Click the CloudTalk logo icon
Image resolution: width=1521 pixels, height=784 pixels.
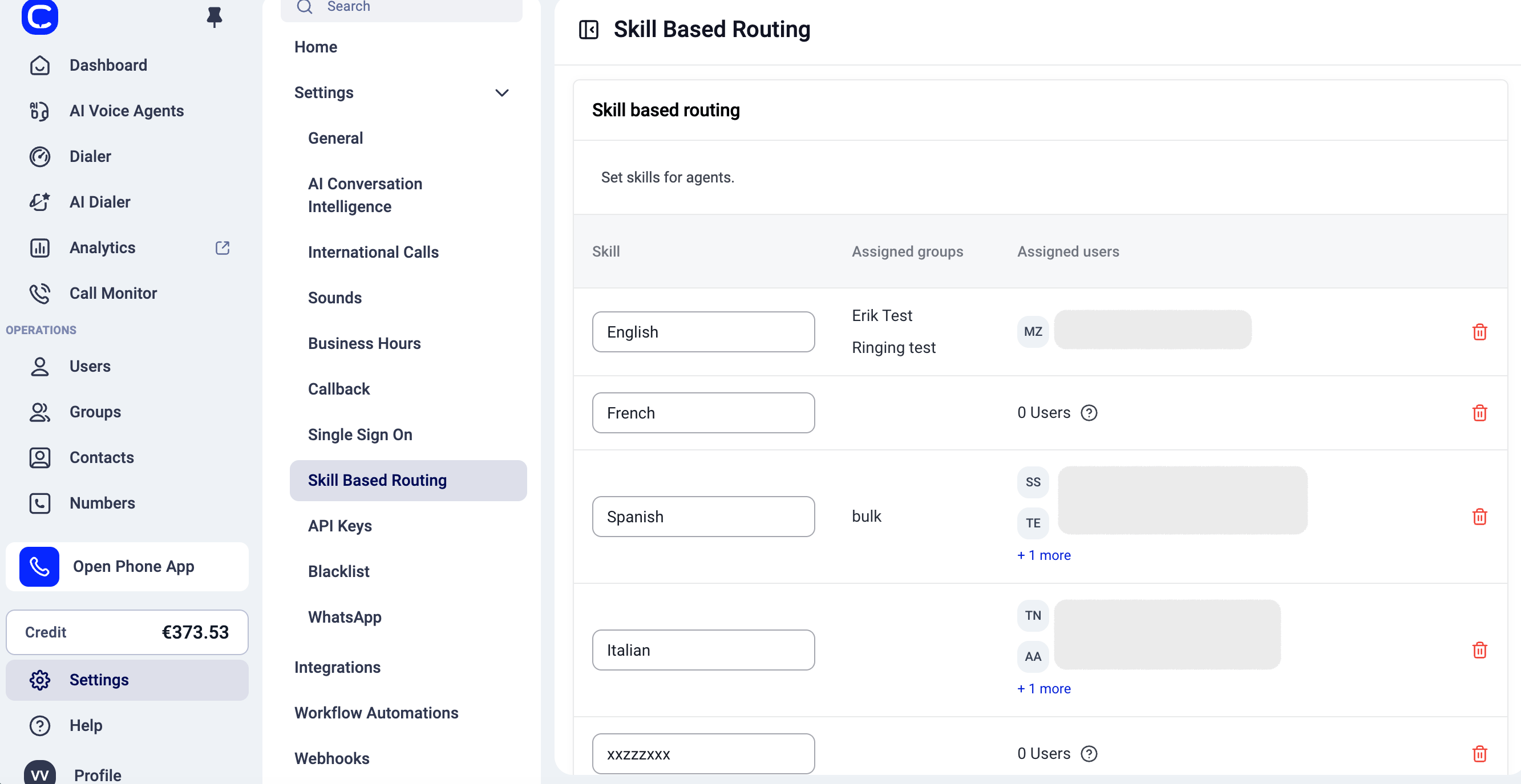[x=39, y=17]
